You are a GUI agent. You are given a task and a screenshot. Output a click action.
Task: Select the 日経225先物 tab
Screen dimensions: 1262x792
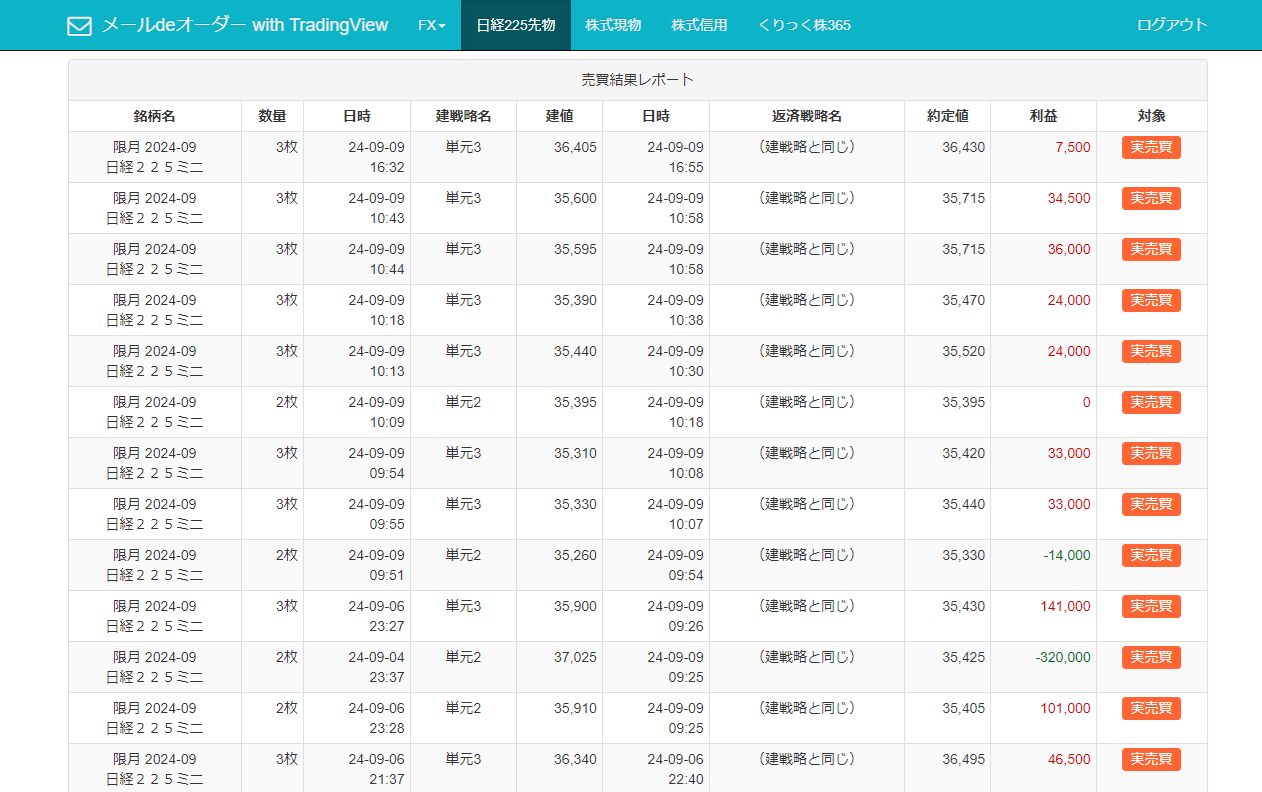tap(516, 25)
